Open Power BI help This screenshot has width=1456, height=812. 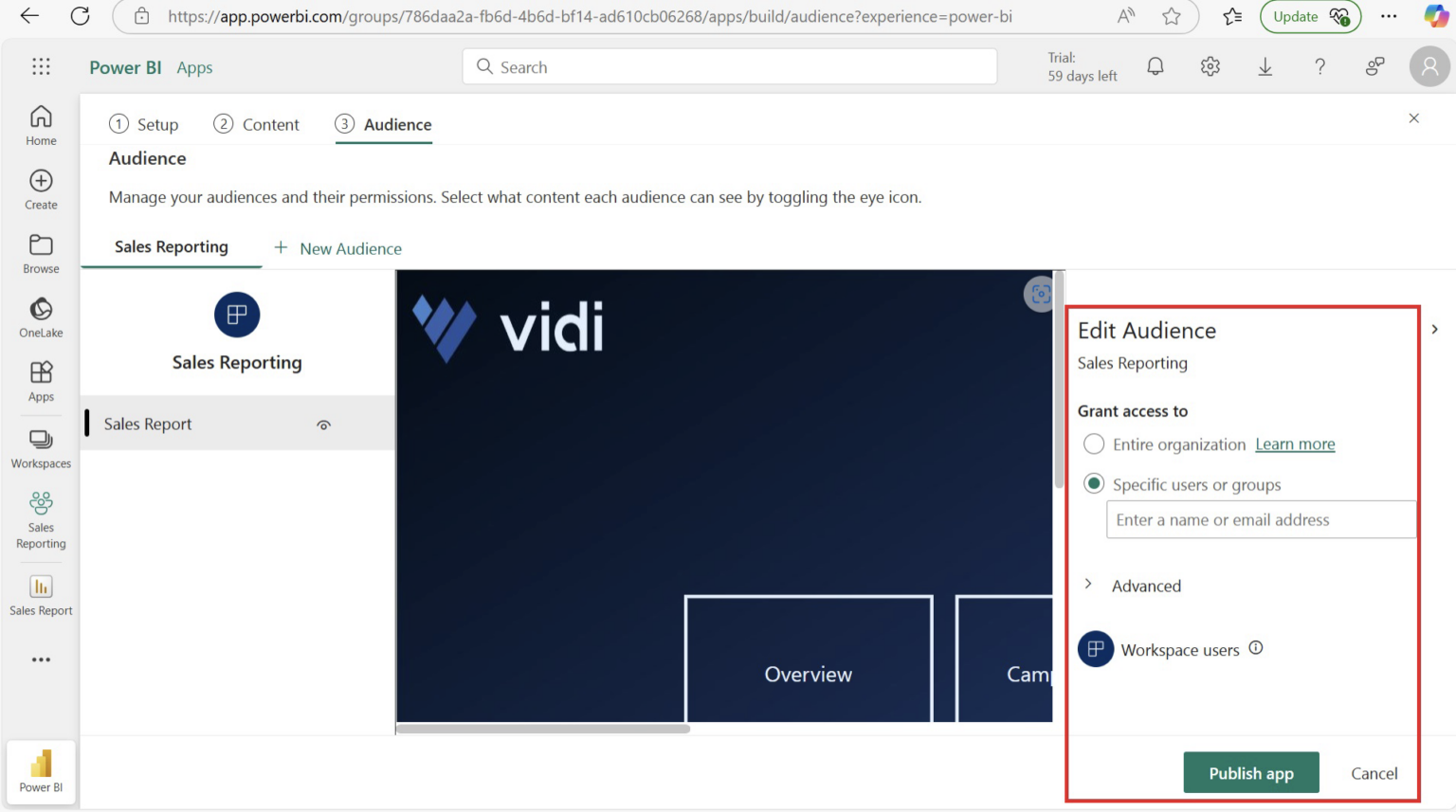pos(1319,66)
